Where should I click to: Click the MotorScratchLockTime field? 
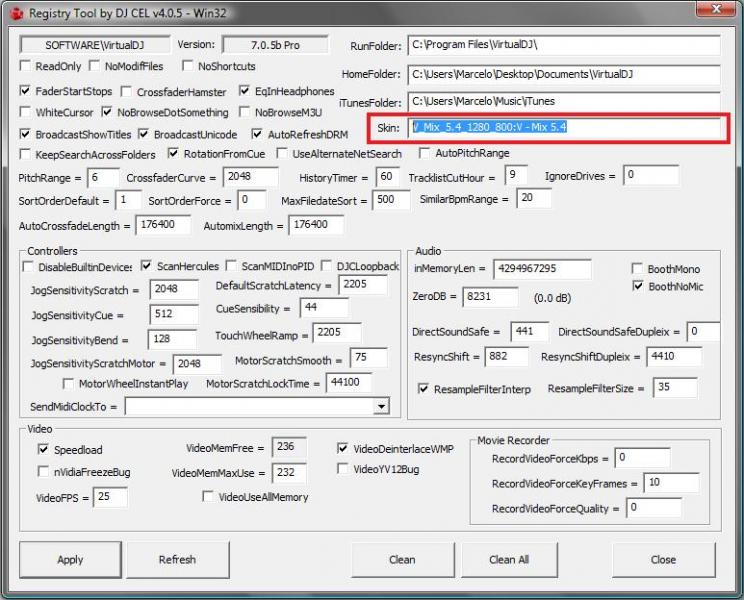(349, 382)
